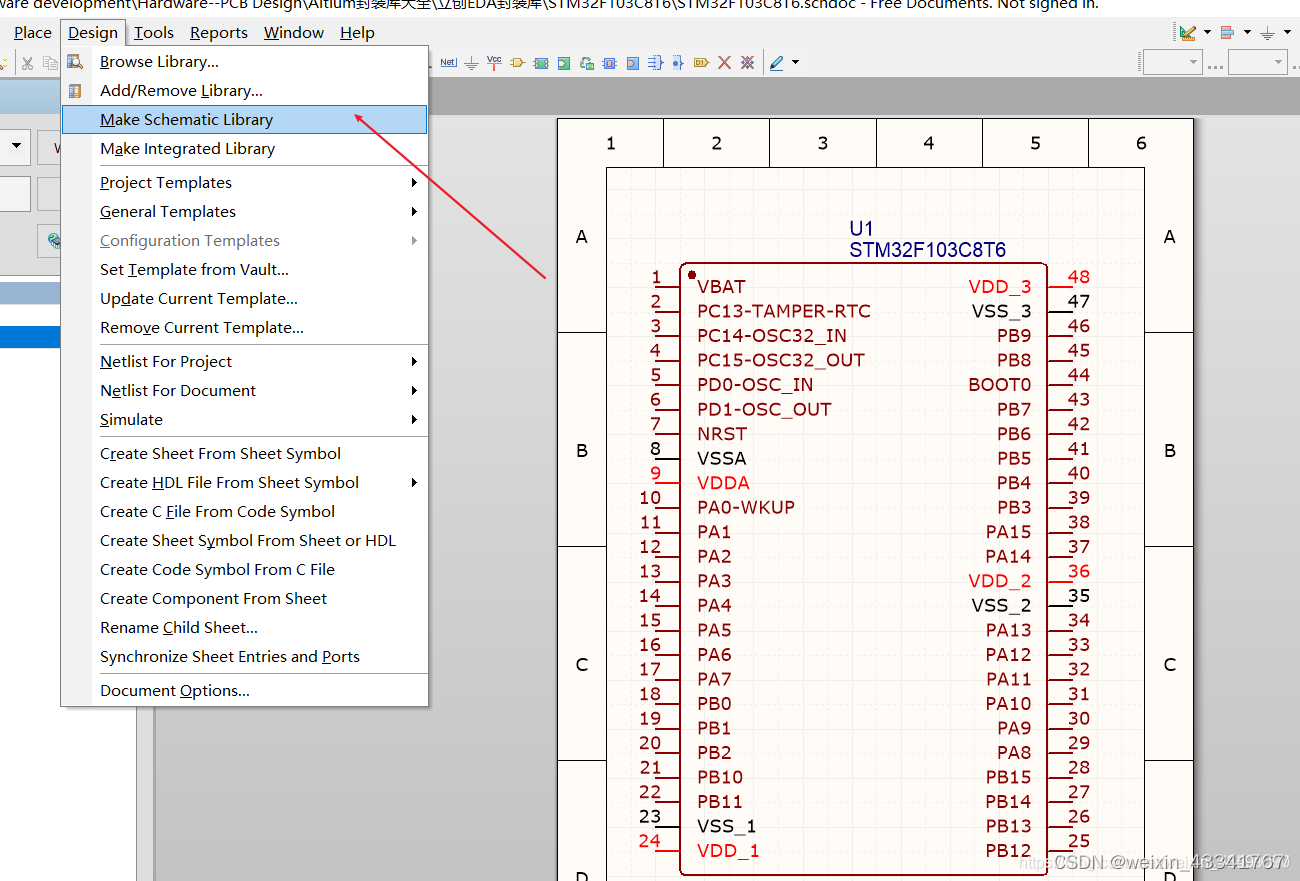Screen dimensions: 1300x881
Task: Click the Place Port icon
Action: (x=701, y=63)
